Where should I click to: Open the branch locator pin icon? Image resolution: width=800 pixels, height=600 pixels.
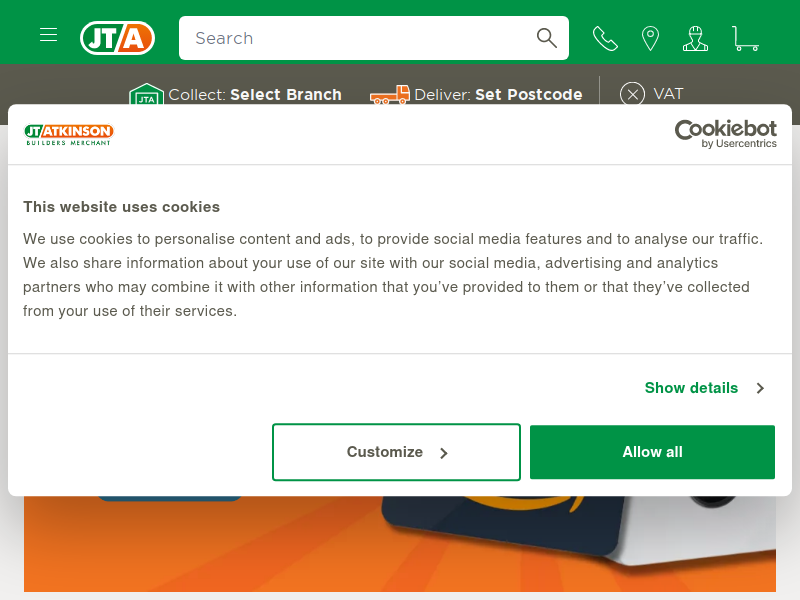650,39
